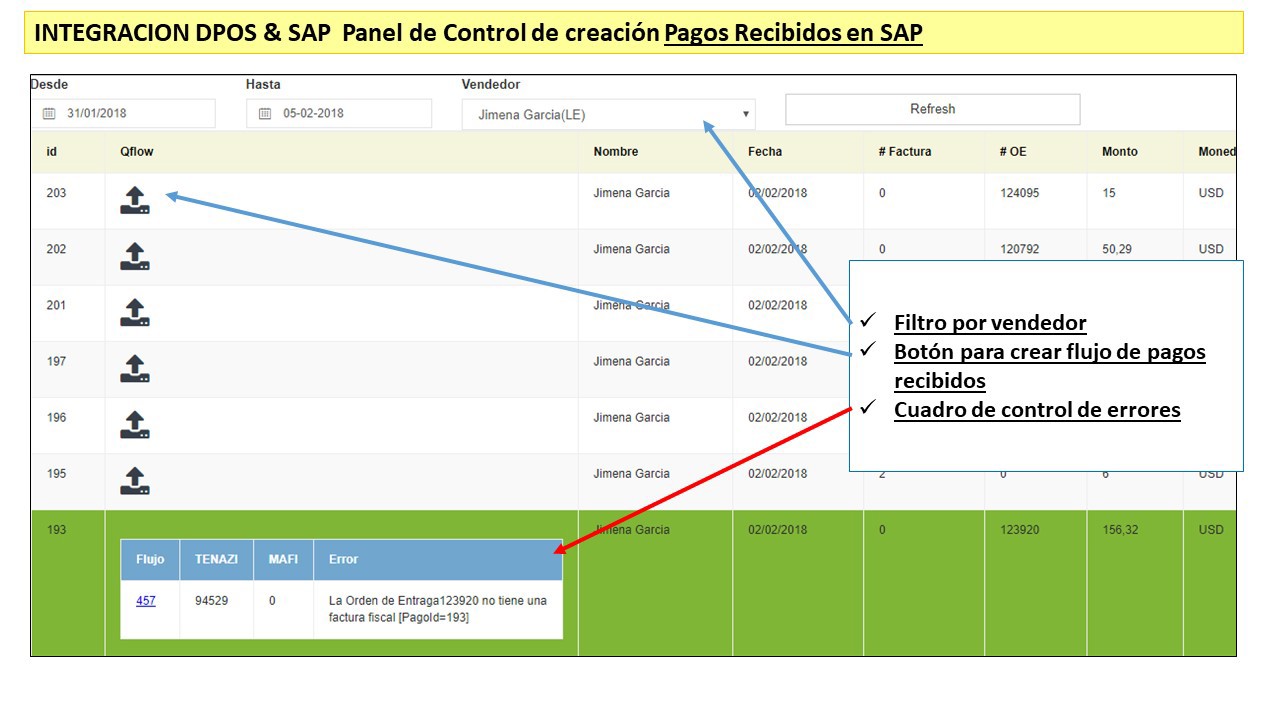
Task: Select the # Factura column header
Action: coord(905,152)
